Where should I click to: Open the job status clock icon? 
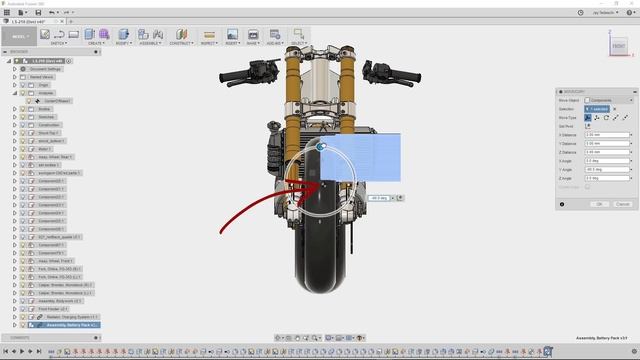580,13
